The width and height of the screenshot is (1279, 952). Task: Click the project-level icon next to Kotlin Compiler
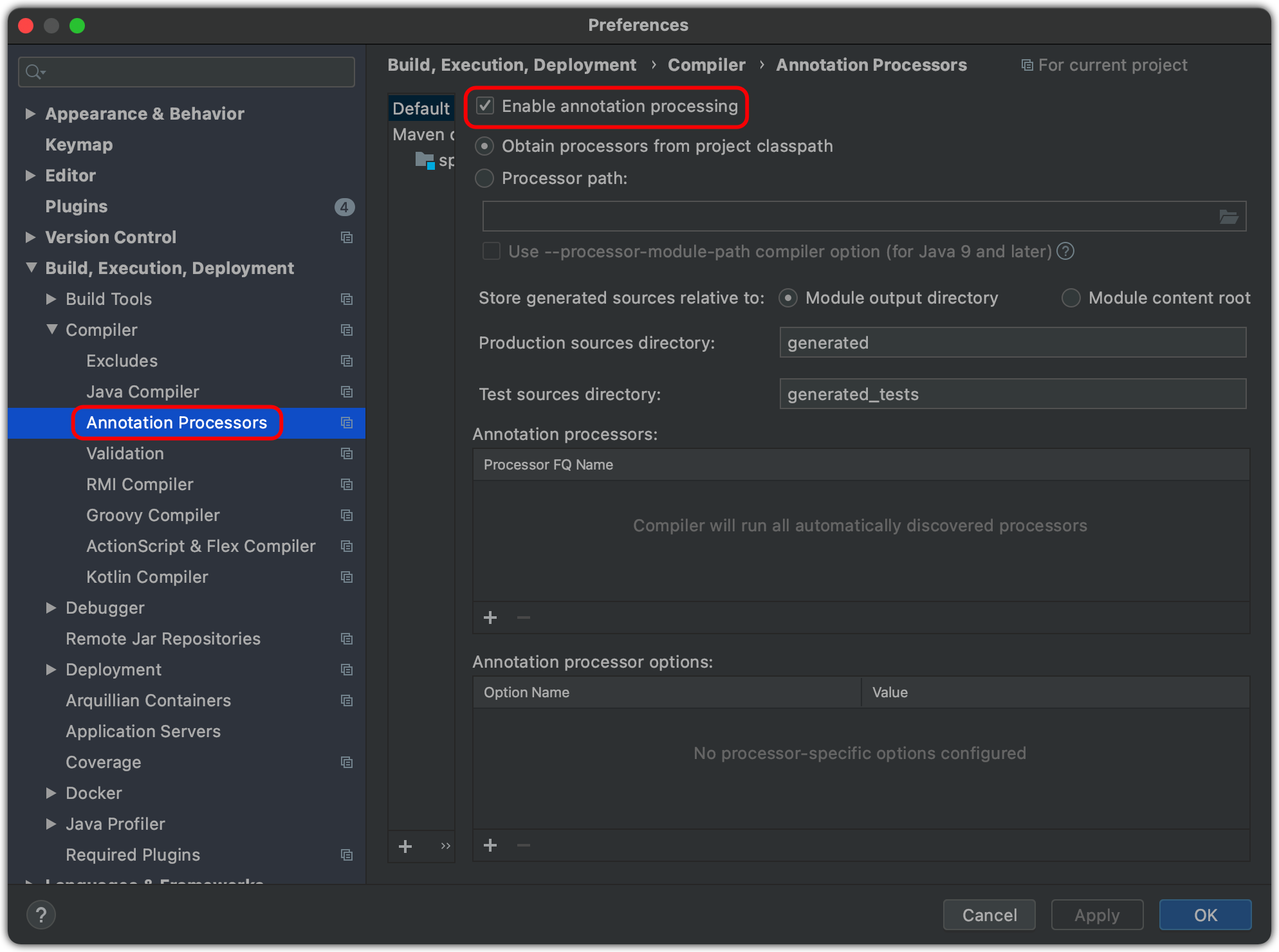click(x=347, y=577)
